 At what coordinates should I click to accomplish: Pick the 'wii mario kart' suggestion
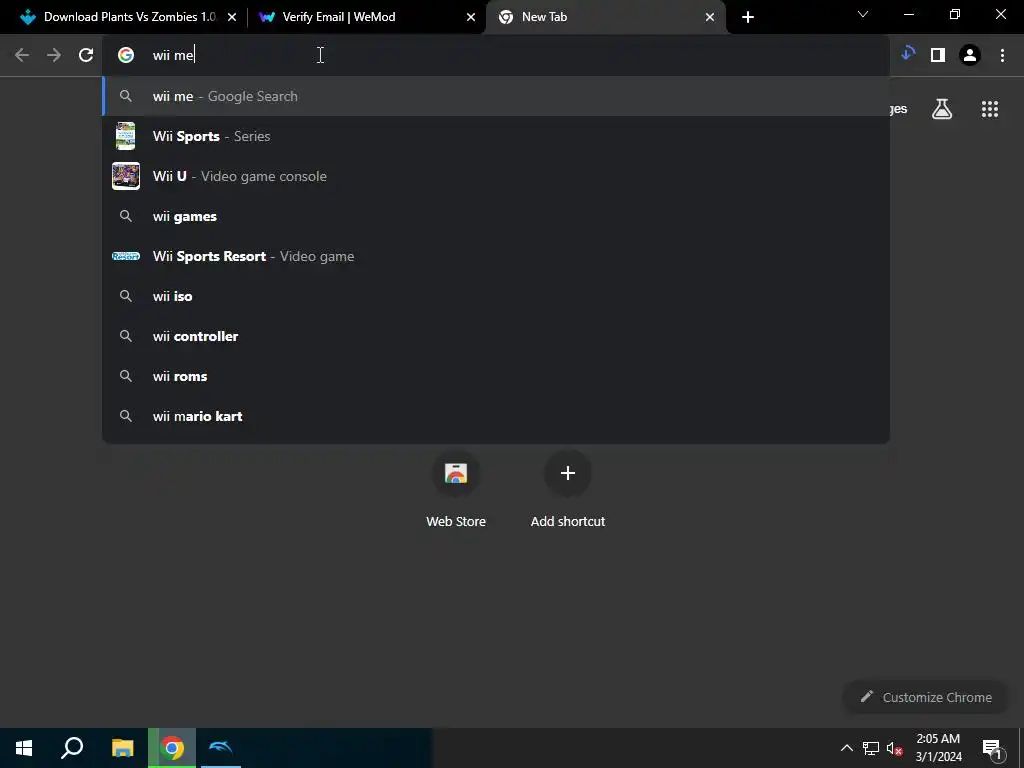tap(496, 416)
